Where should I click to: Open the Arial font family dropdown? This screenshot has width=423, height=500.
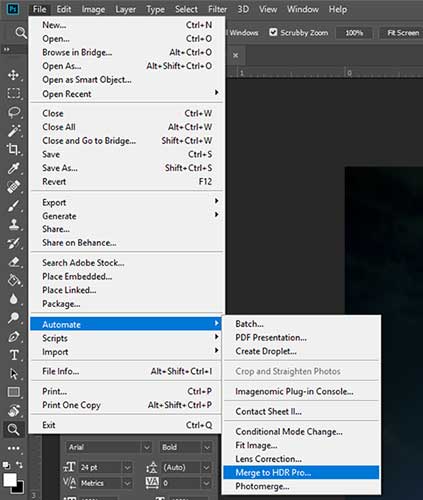point(147,447)
